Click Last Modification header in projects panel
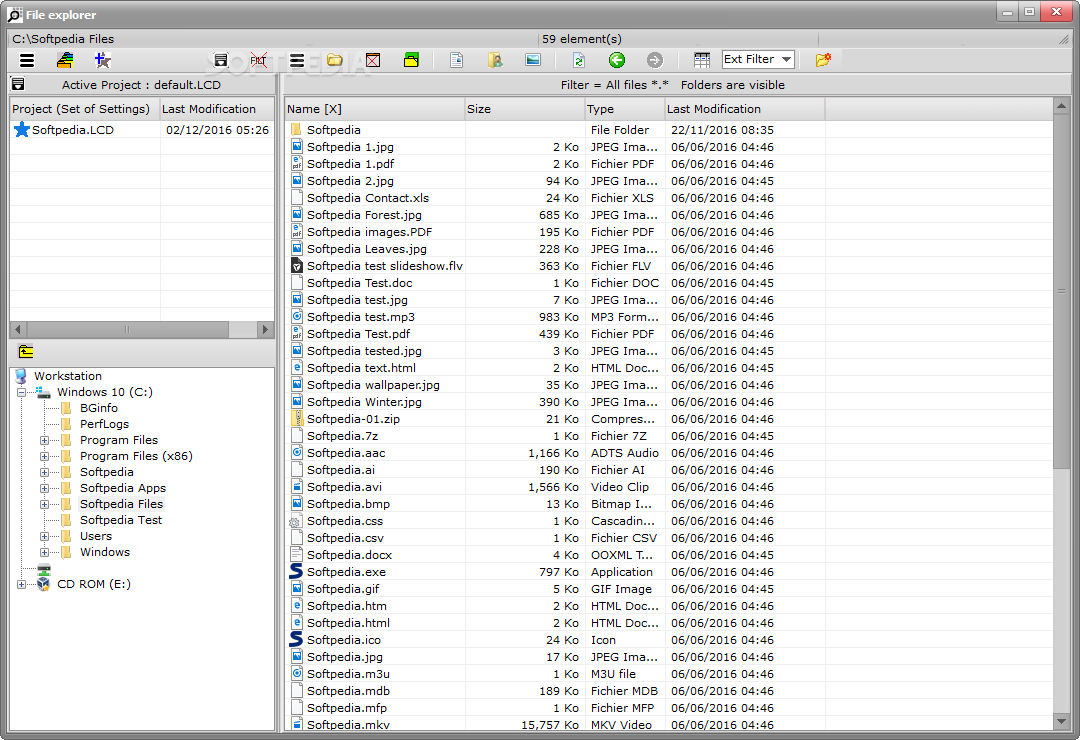 coord(217,109)
